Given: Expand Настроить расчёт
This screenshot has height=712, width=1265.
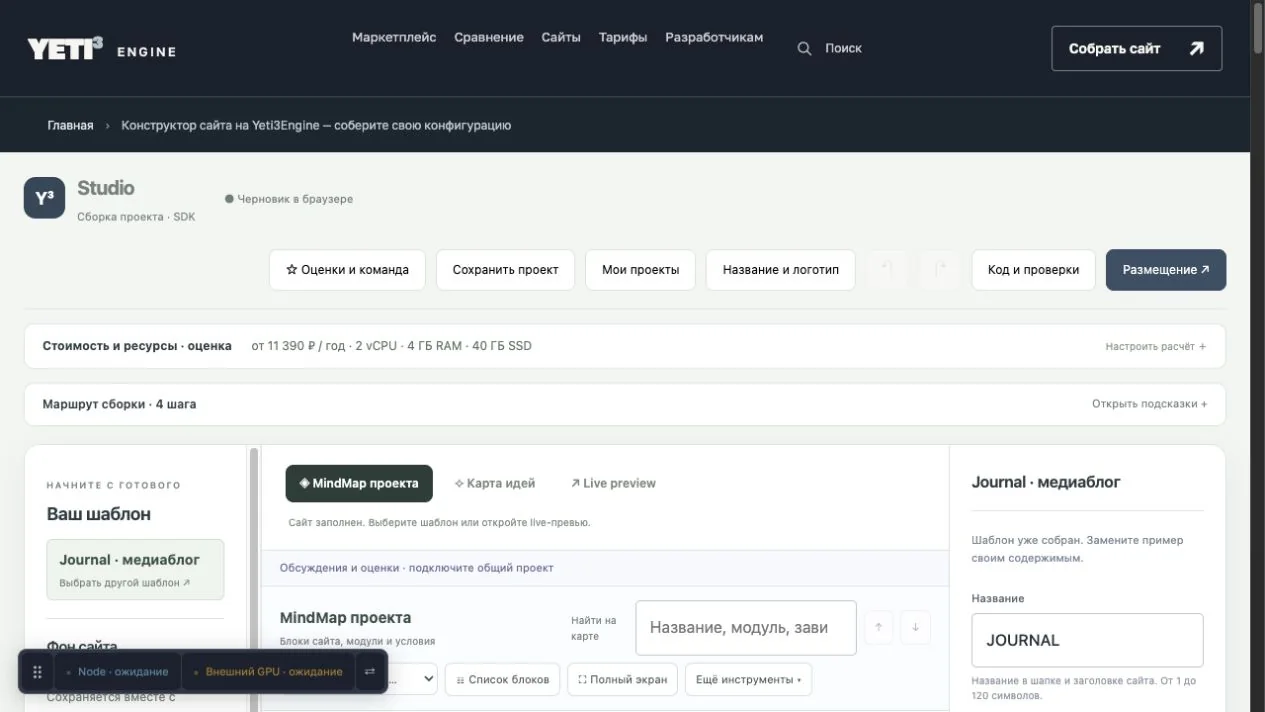Looking at the screenshot, I should 1155,346.
